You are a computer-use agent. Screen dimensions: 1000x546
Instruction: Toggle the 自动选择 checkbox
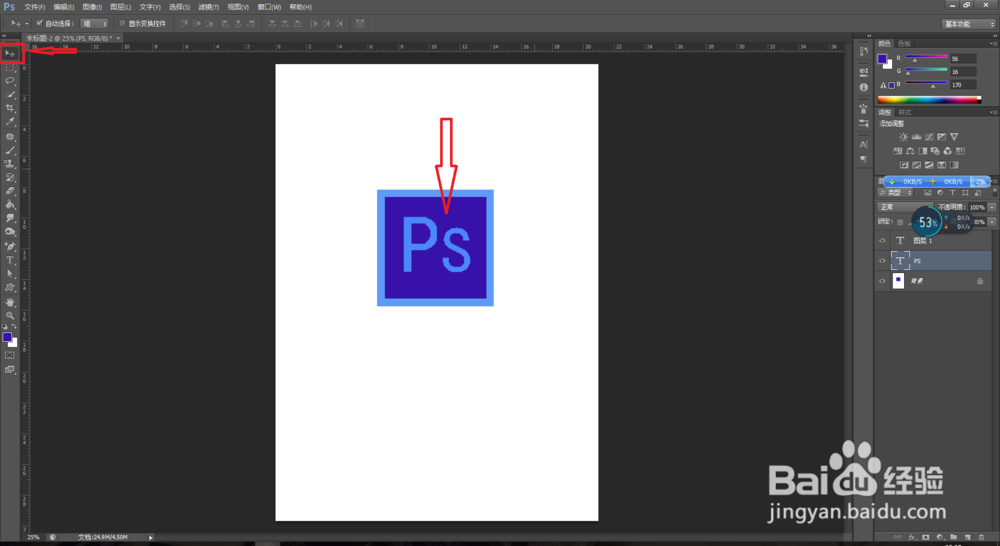(x=40, y=23)
